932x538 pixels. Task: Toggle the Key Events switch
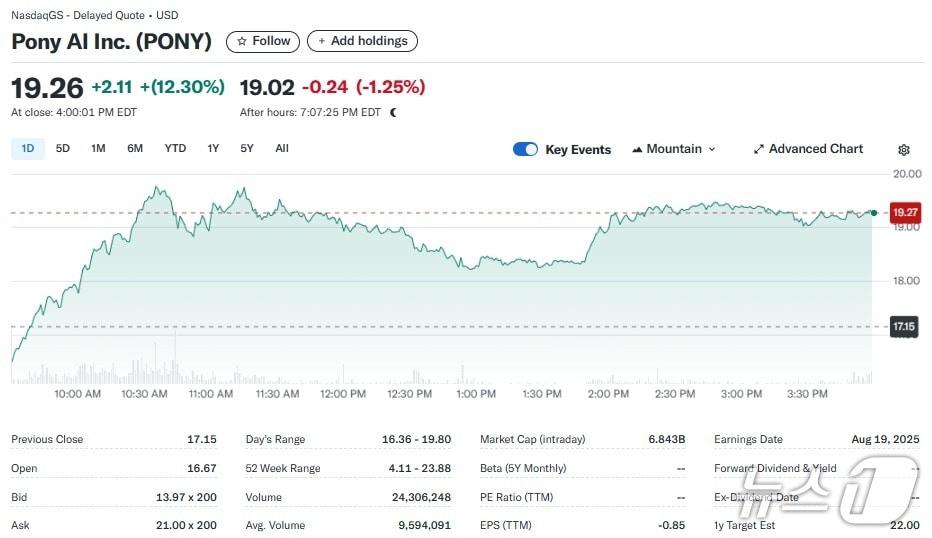tap(525, 149)
